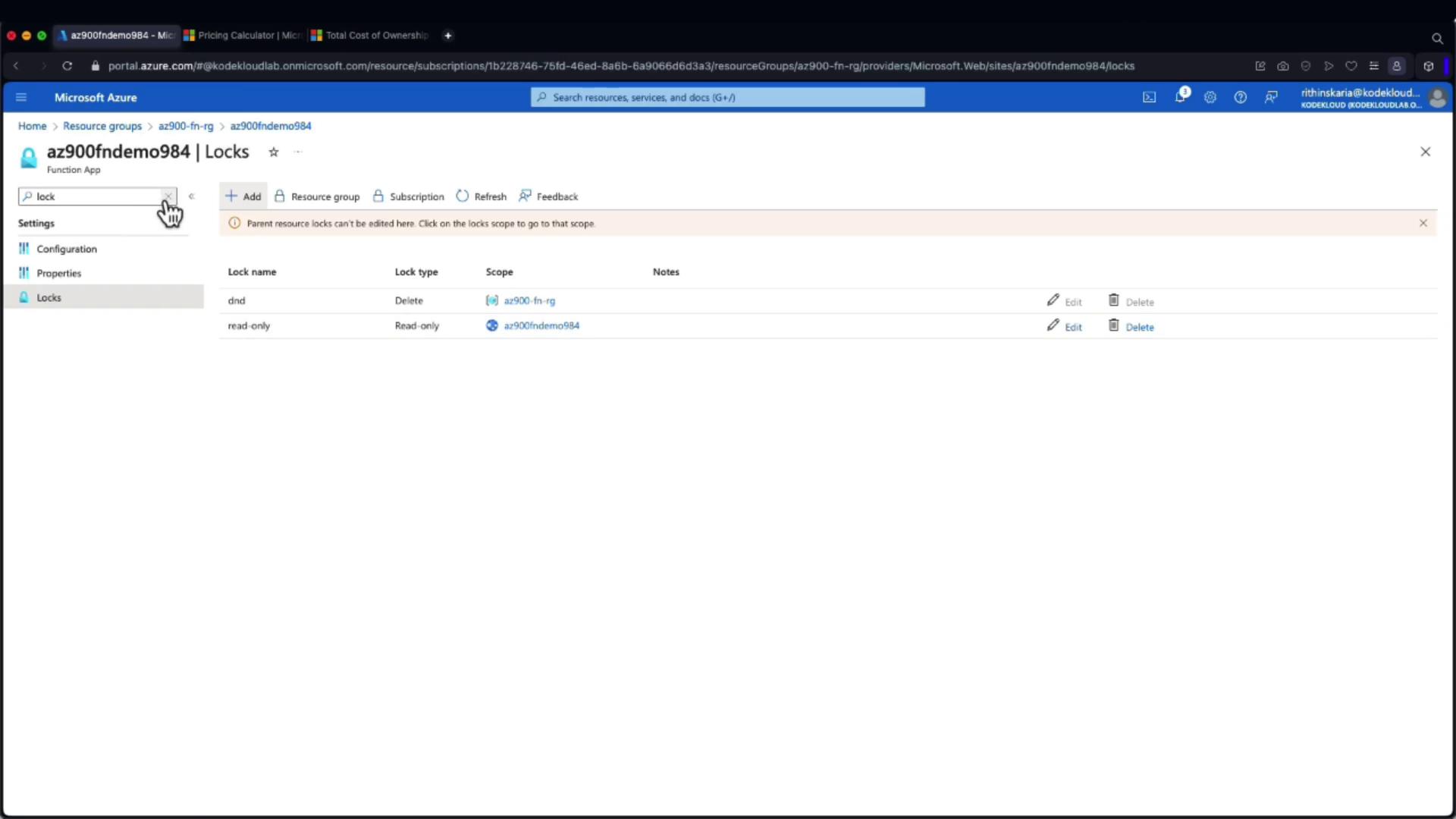Viewport: 1456px width, 819px height.
Task: Favorite this page with star icon
Action: pos(274,152)
